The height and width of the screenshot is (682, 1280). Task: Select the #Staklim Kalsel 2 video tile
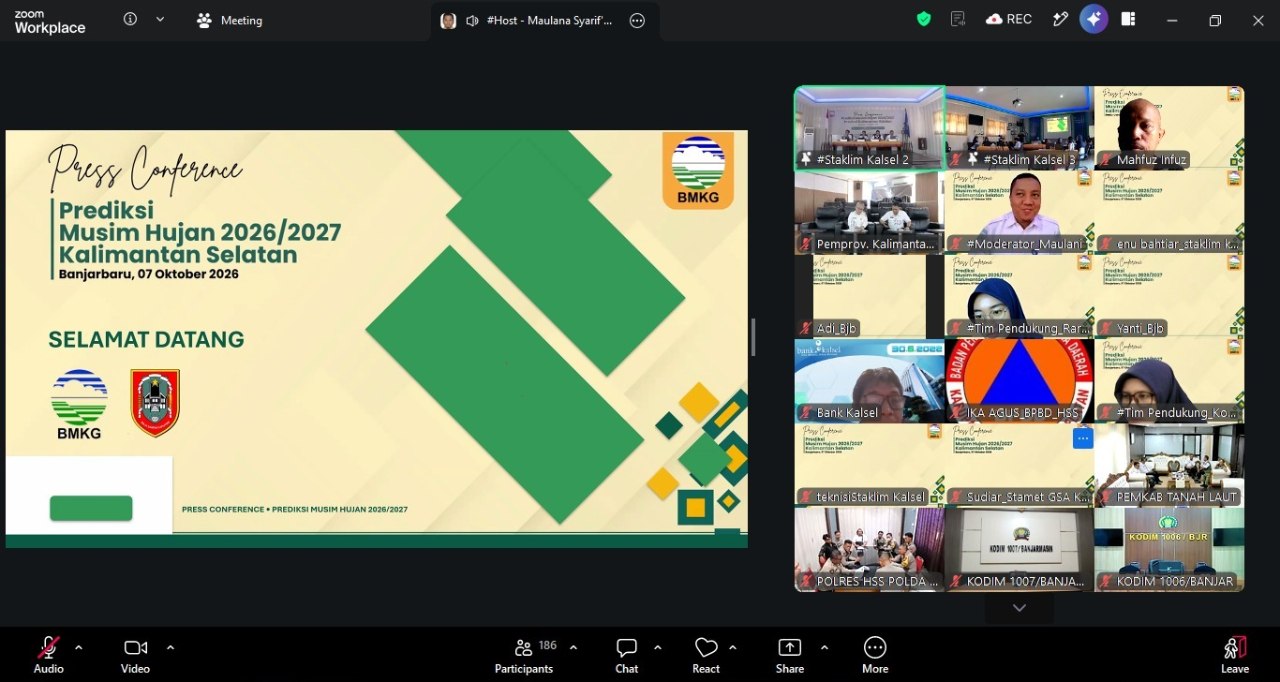point(869,127)
